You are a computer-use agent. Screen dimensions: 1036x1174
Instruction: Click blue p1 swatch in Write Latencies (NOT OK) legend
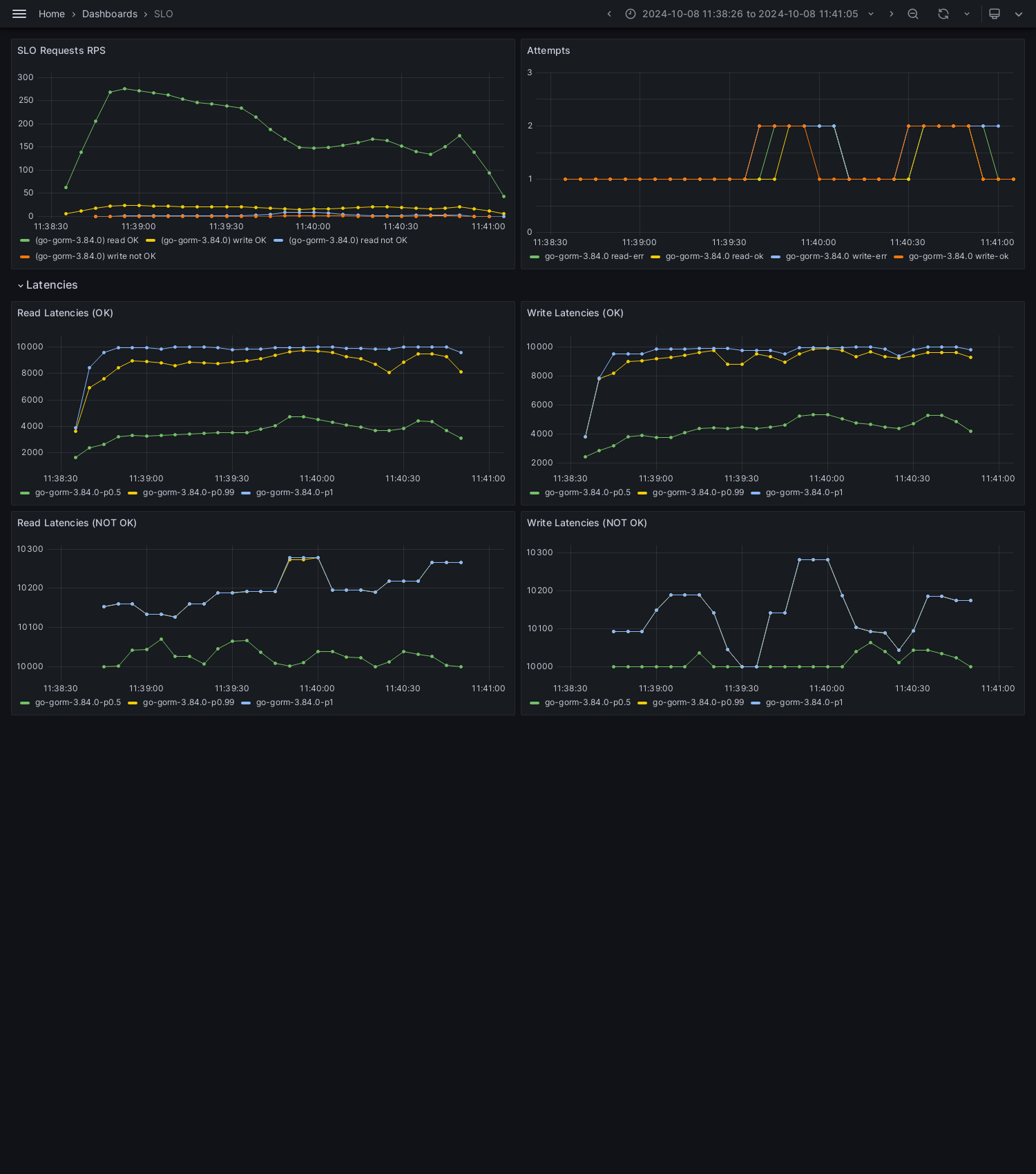(x=756, y=702)
